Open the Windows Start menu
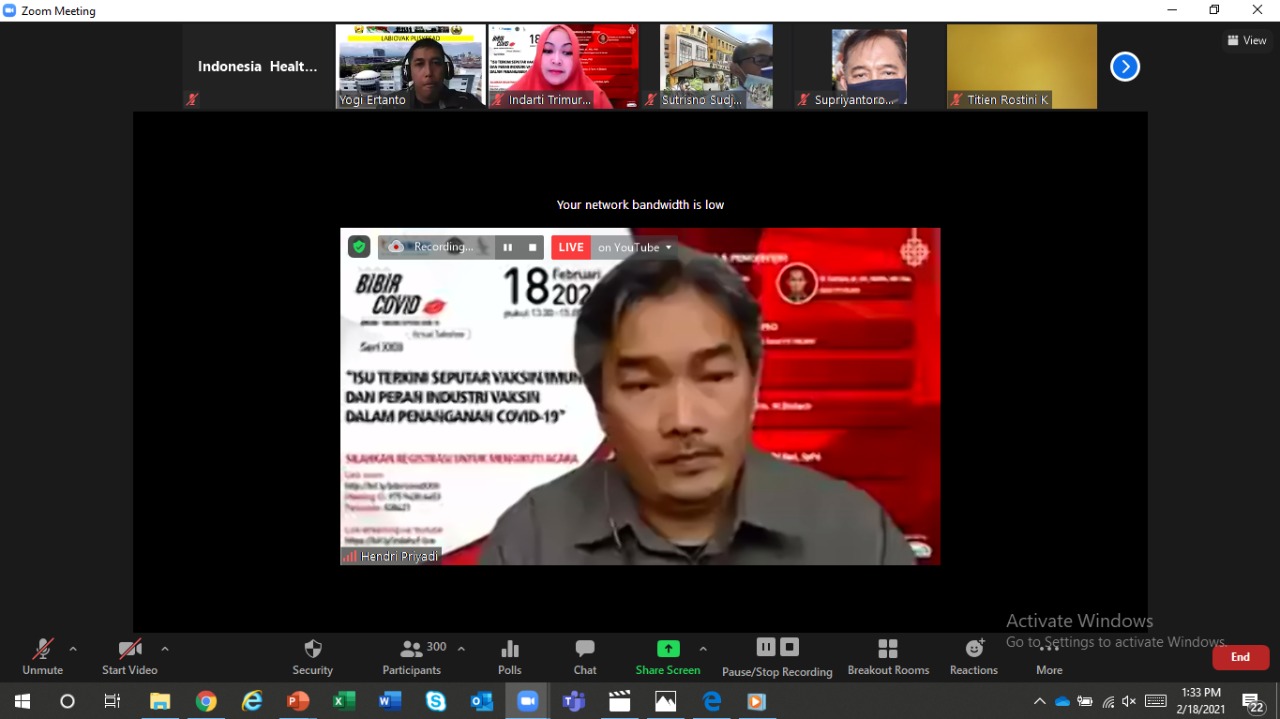1280x719 pixels. (x=22, y=701)
